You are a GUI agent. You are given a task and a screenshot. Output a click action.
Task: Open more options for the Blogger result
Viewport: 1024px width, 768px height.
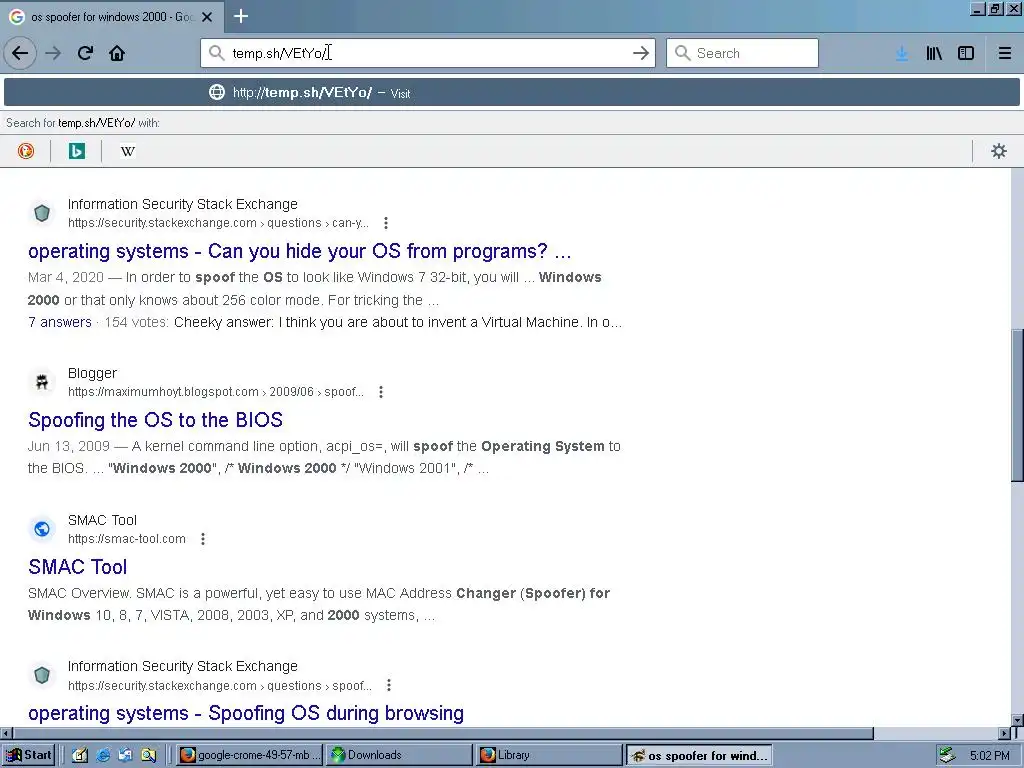pos(381,392)
